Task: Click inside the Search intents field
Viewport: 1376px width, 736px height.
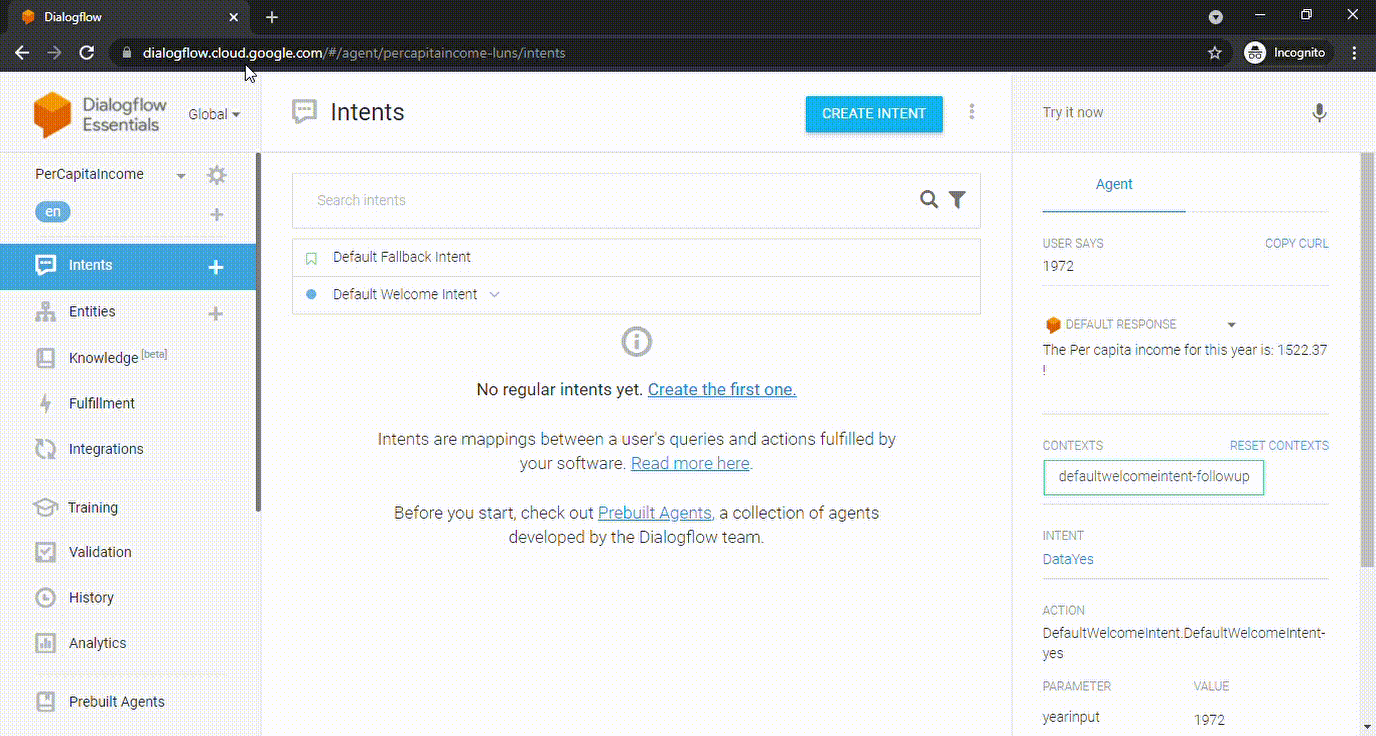Action: pyautogui.click(x=600, y=200)
